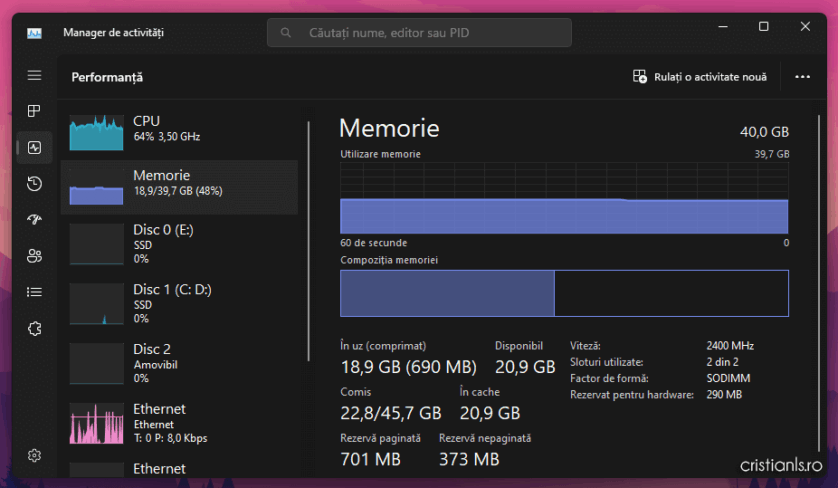Image resolution: width=838 pixels, height=488 pixels.
Task: Click the Task Manager app icon
Action: [34, 33]
